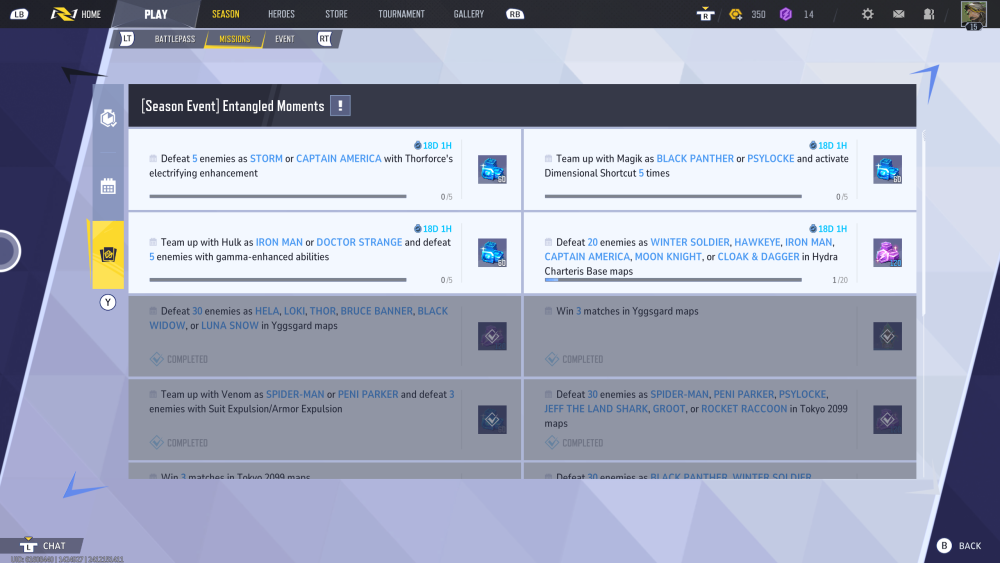The height and width of the screenshot is (563, 1000).
Task: Open the friends list icon
Action: 929,14
